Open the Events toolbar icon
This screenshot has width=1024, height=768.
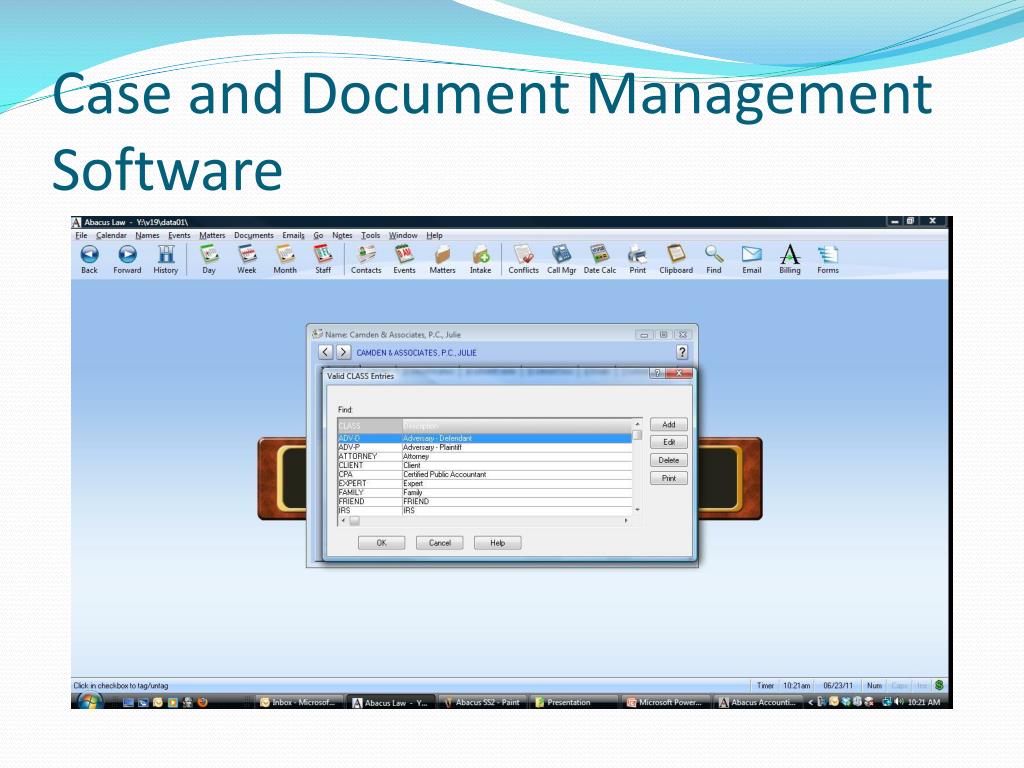pos(404,259)
